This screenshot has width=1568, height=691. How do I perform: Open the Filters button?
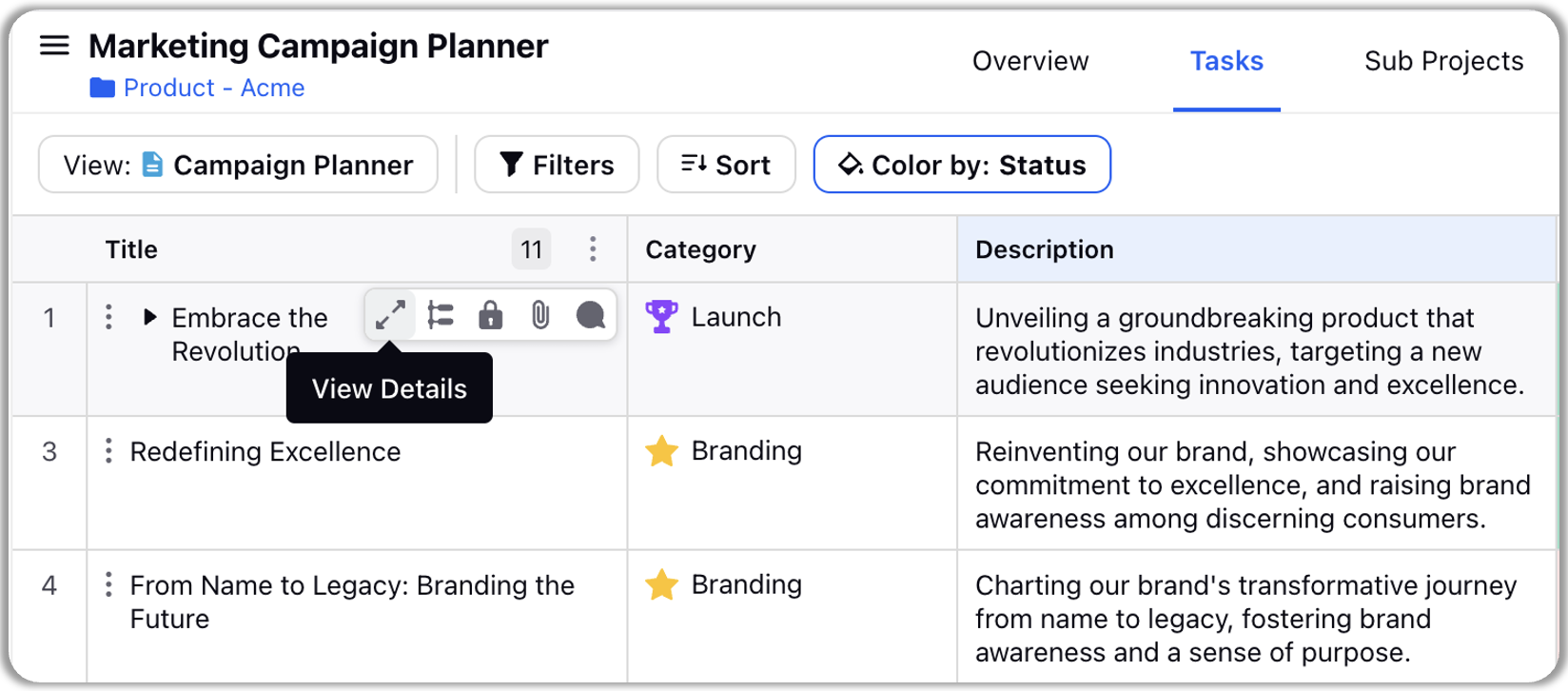pyautogui.click(x=557, y=165)
